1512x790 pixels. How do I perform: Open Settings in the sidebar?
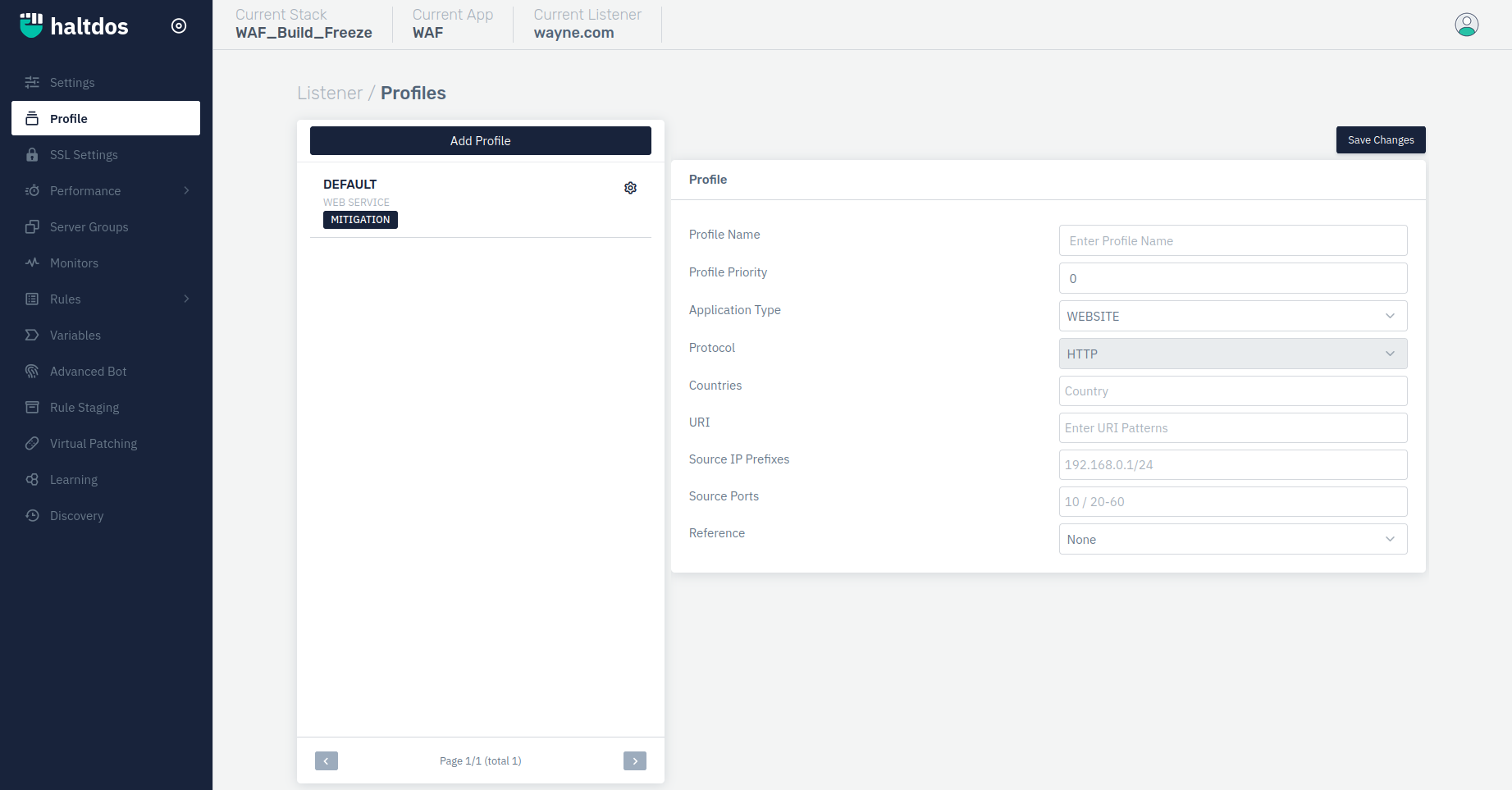(x=106, y=82)
